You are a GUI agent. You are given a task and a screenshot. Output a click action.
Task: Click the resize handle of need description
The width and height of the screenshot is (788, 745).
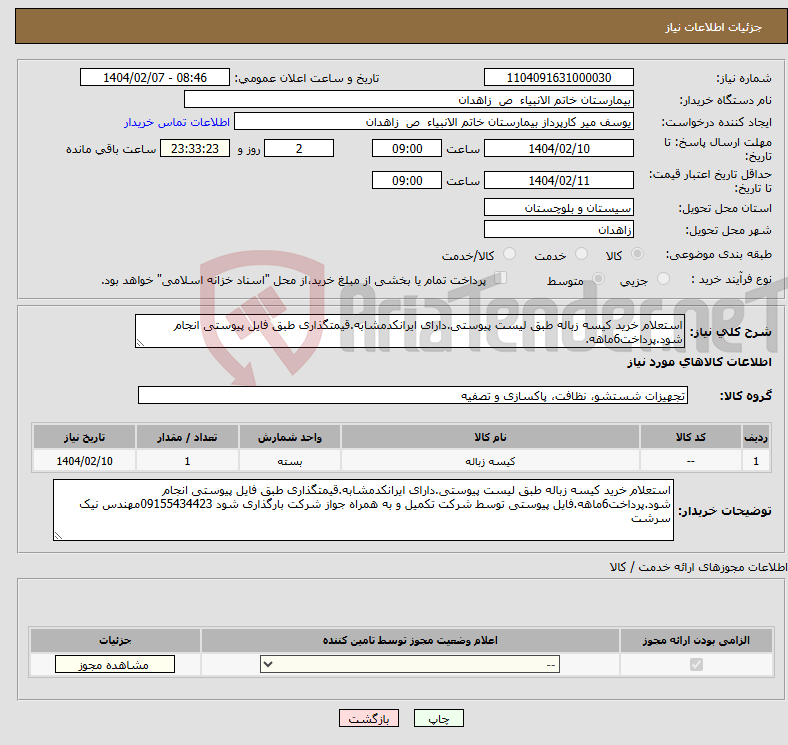coord(140,343)
